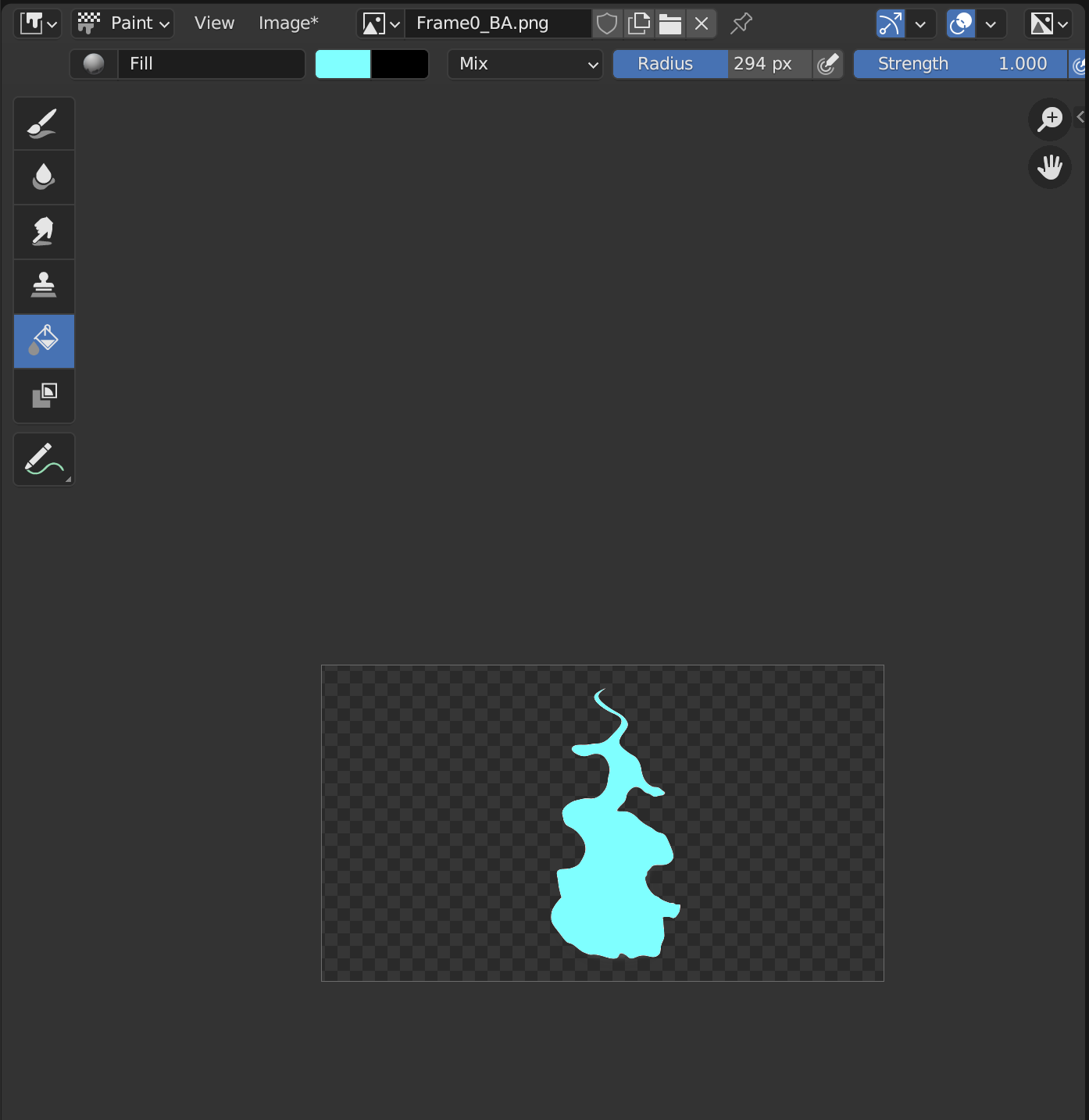Toggle show gizmos button
This screenshot has height=1120, width=1089.
891,23
